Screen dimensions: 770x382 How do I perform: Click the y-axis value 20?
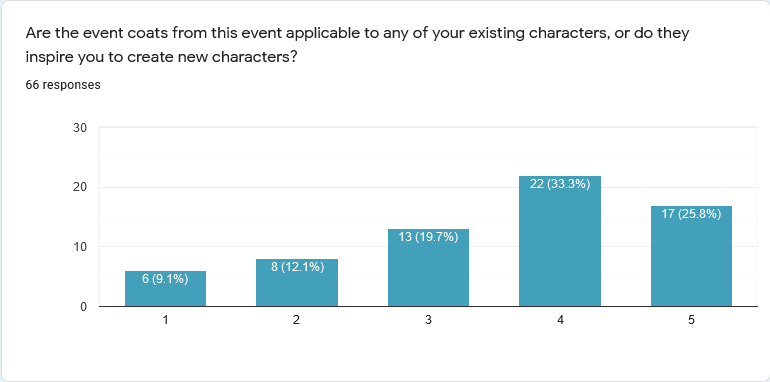coord(80,187)
